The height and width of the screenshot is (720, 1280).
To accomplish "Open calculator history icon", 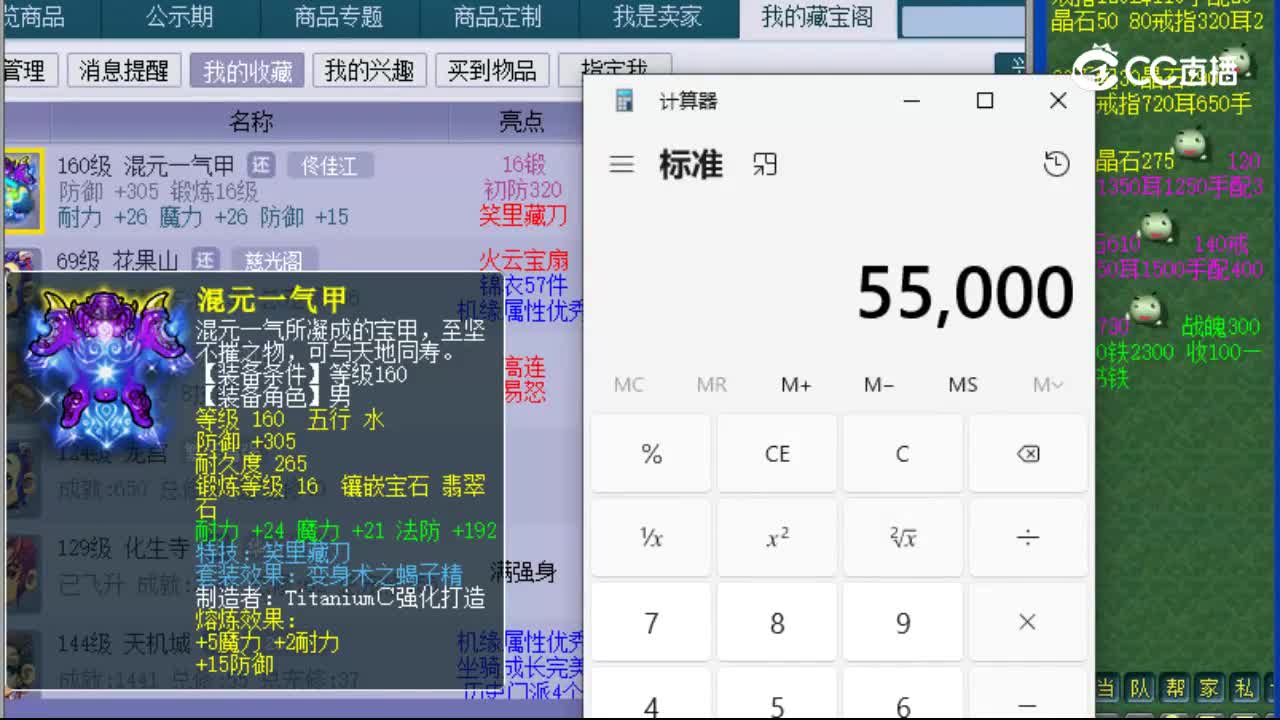I will click(1056, 165).
